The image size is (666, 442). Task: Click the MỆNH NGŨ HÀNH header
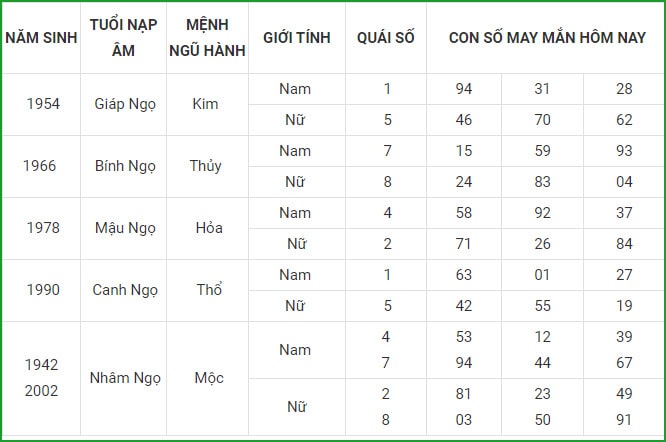coord(207,37)
